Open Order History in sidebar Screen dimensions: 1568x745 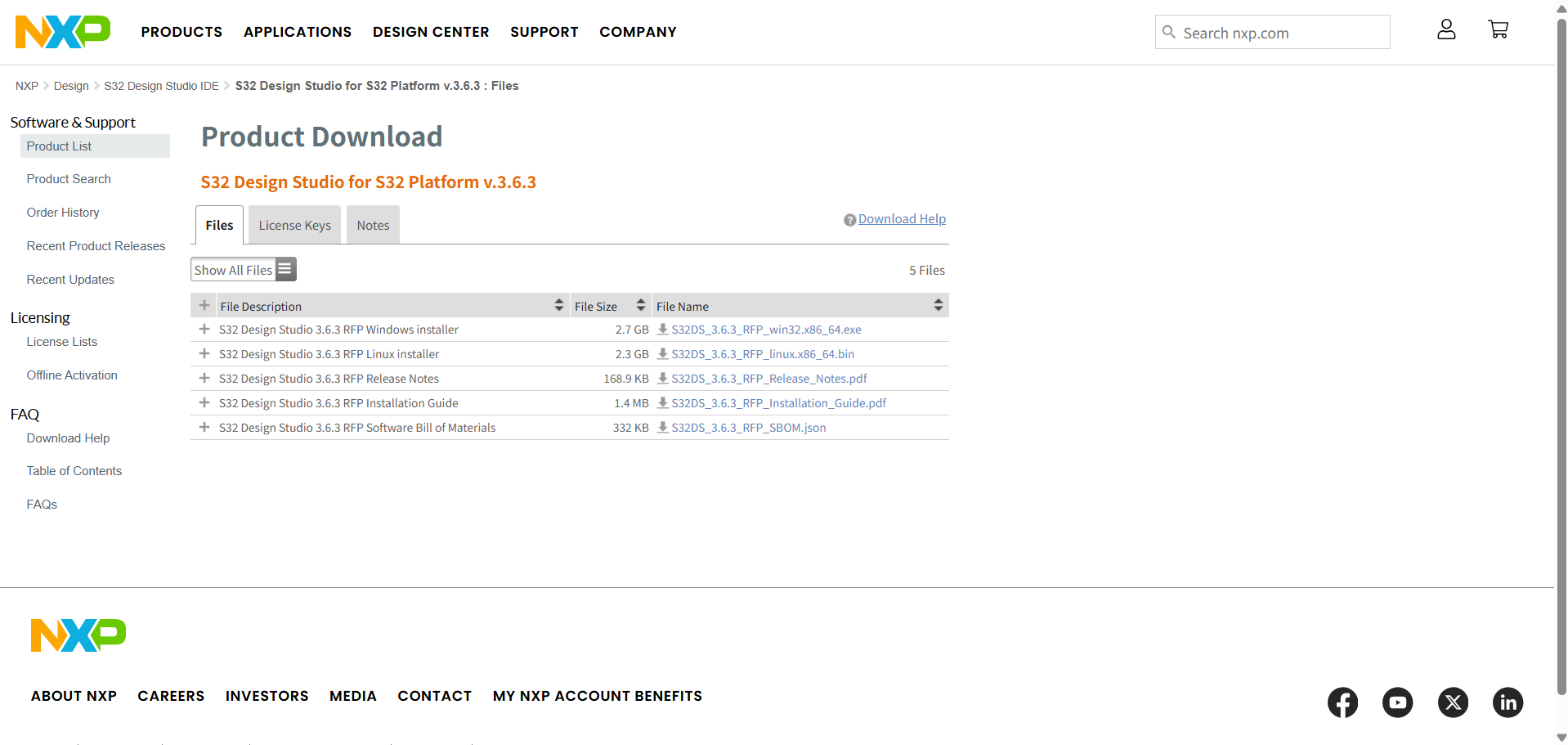click(63, 213)
